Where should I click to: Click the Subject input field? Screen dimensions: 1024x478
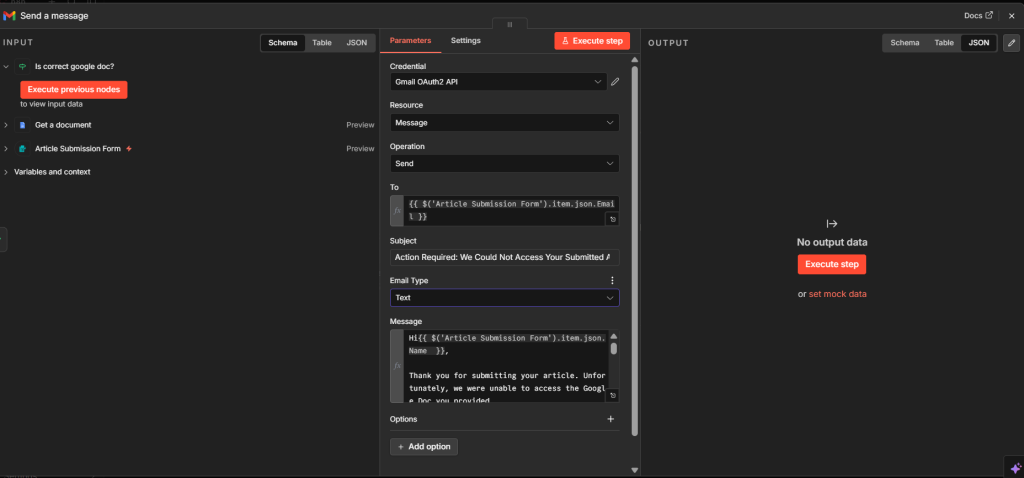point(505,257)
